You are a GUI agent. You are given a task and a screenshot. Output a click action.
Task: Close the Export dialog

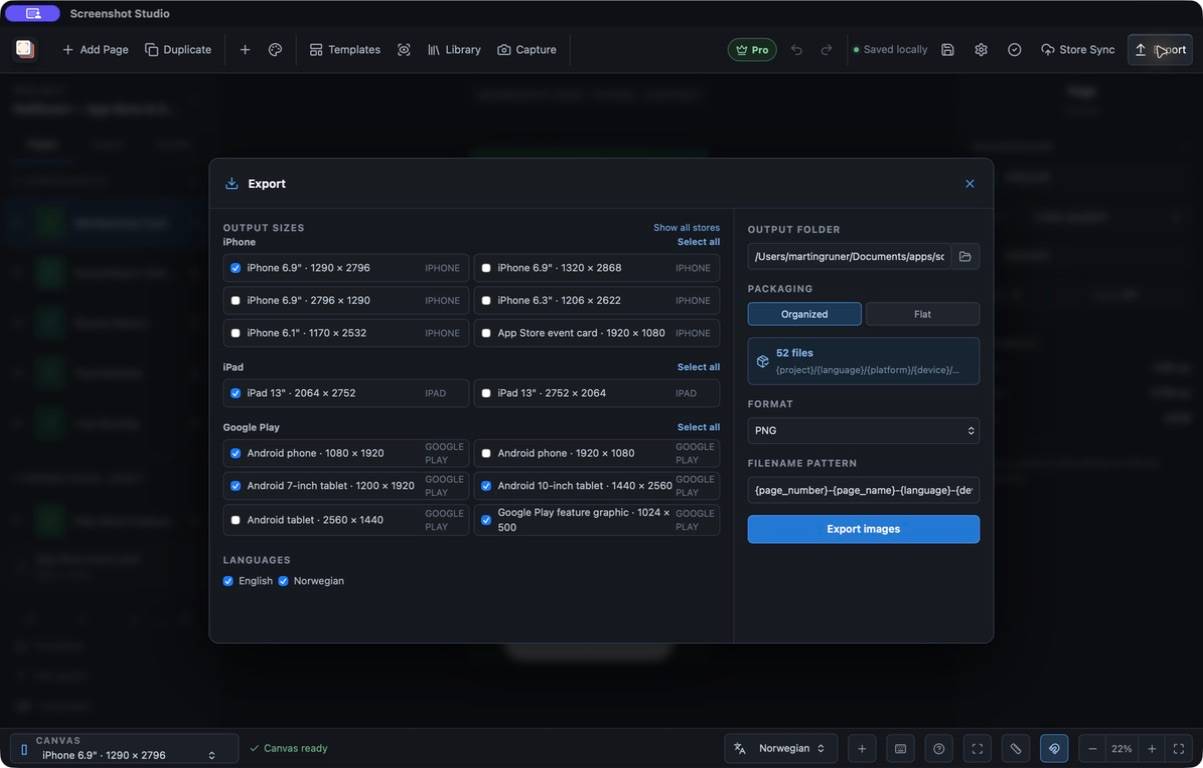point(969,184)
